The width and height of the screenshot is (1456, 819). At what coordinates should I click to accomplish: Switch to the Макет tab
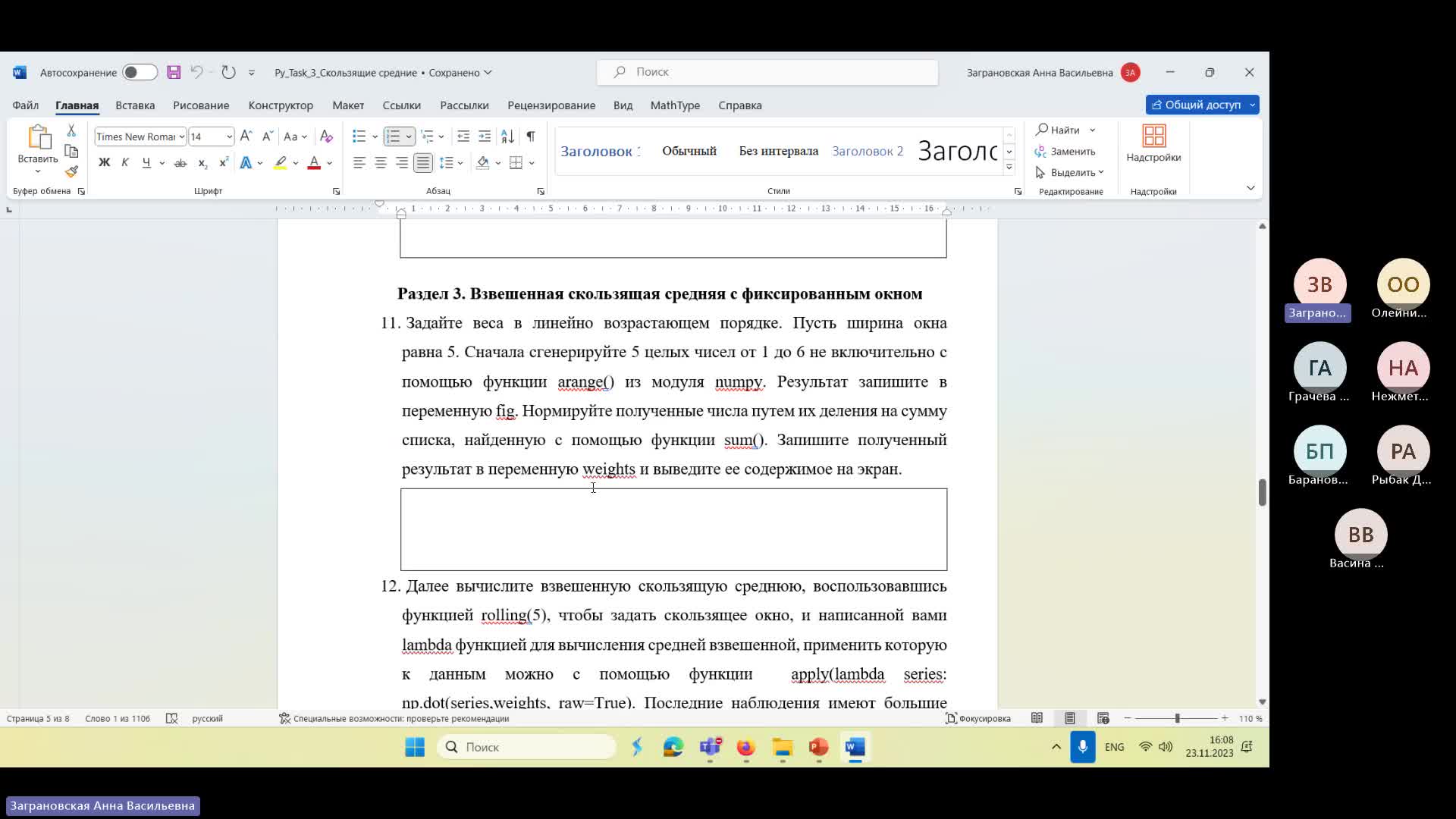(x=348, y=105)
